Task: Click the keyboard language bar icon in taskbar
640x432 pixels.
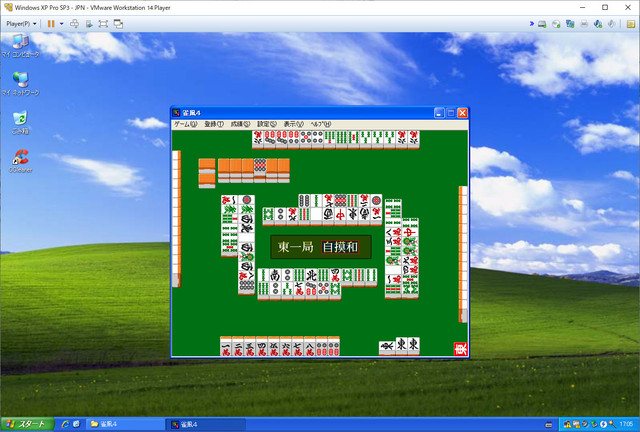Action: [x=549, y=425]
